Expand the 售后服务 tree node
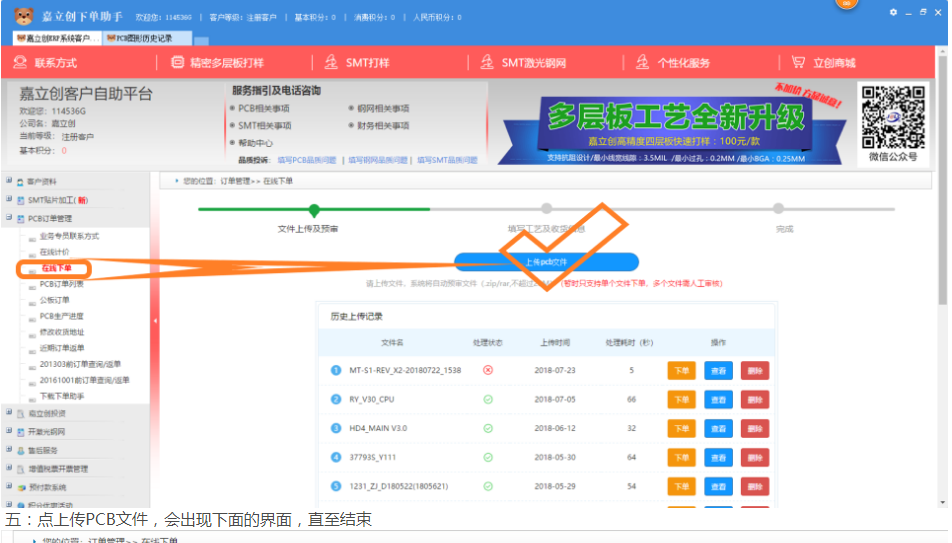The height and width of the screenshot is (543, 952). 9,450
